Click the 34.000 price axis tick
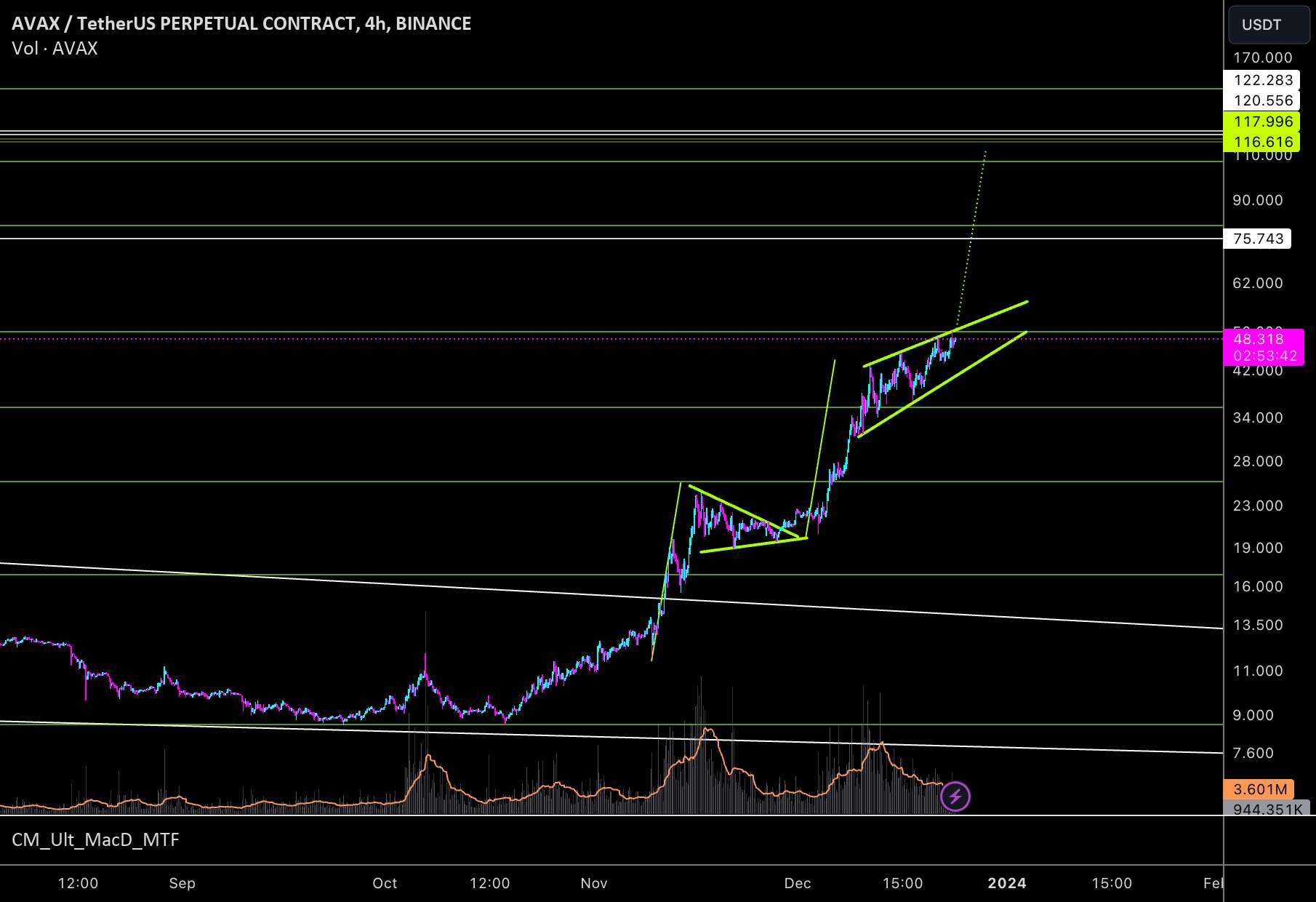Image resolution: width=1316 pixels, height=902 pixels. tap(1258, 418)
